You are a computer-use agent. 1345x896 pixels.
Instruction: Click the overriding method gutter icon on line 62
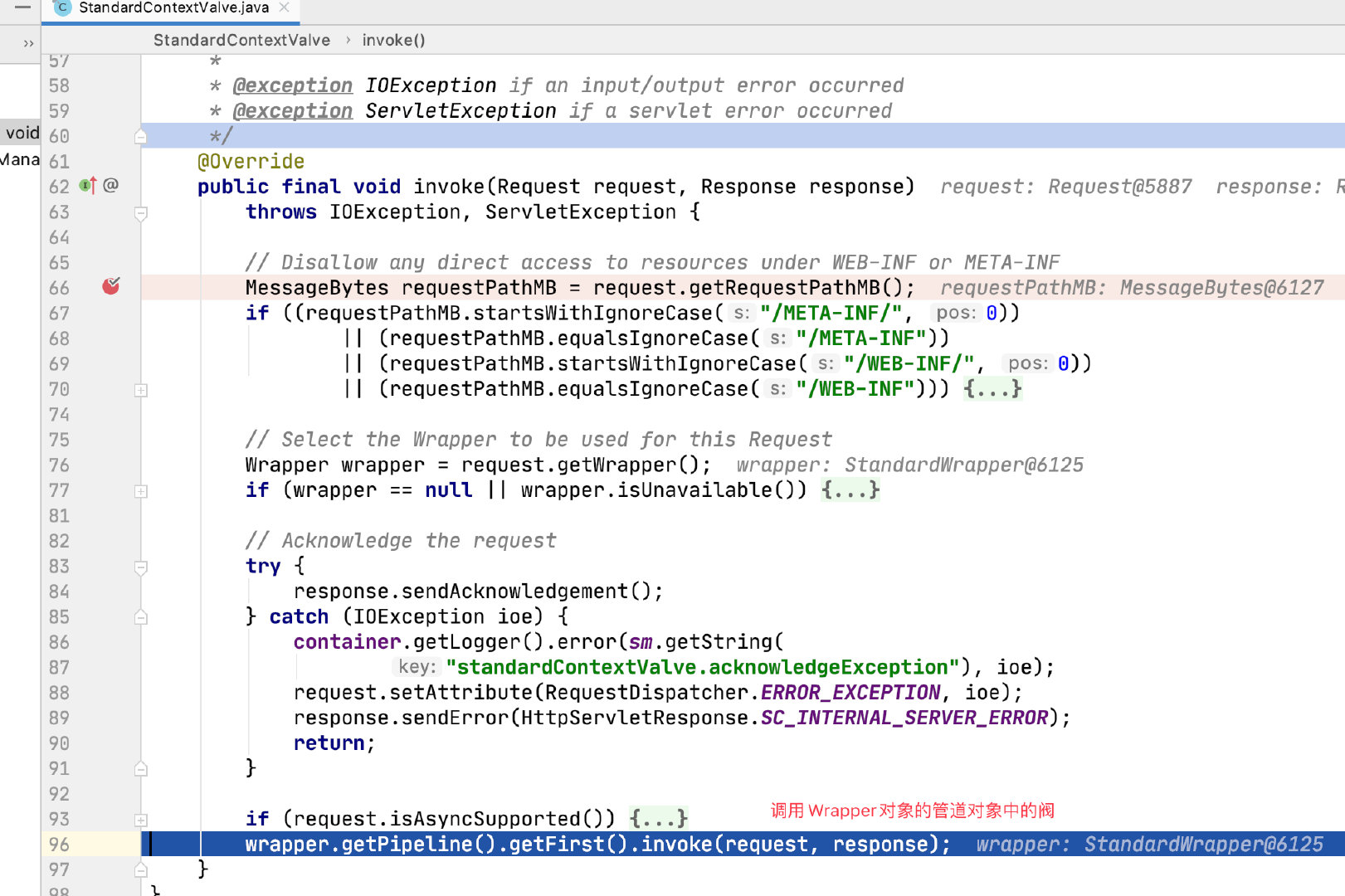88,186
